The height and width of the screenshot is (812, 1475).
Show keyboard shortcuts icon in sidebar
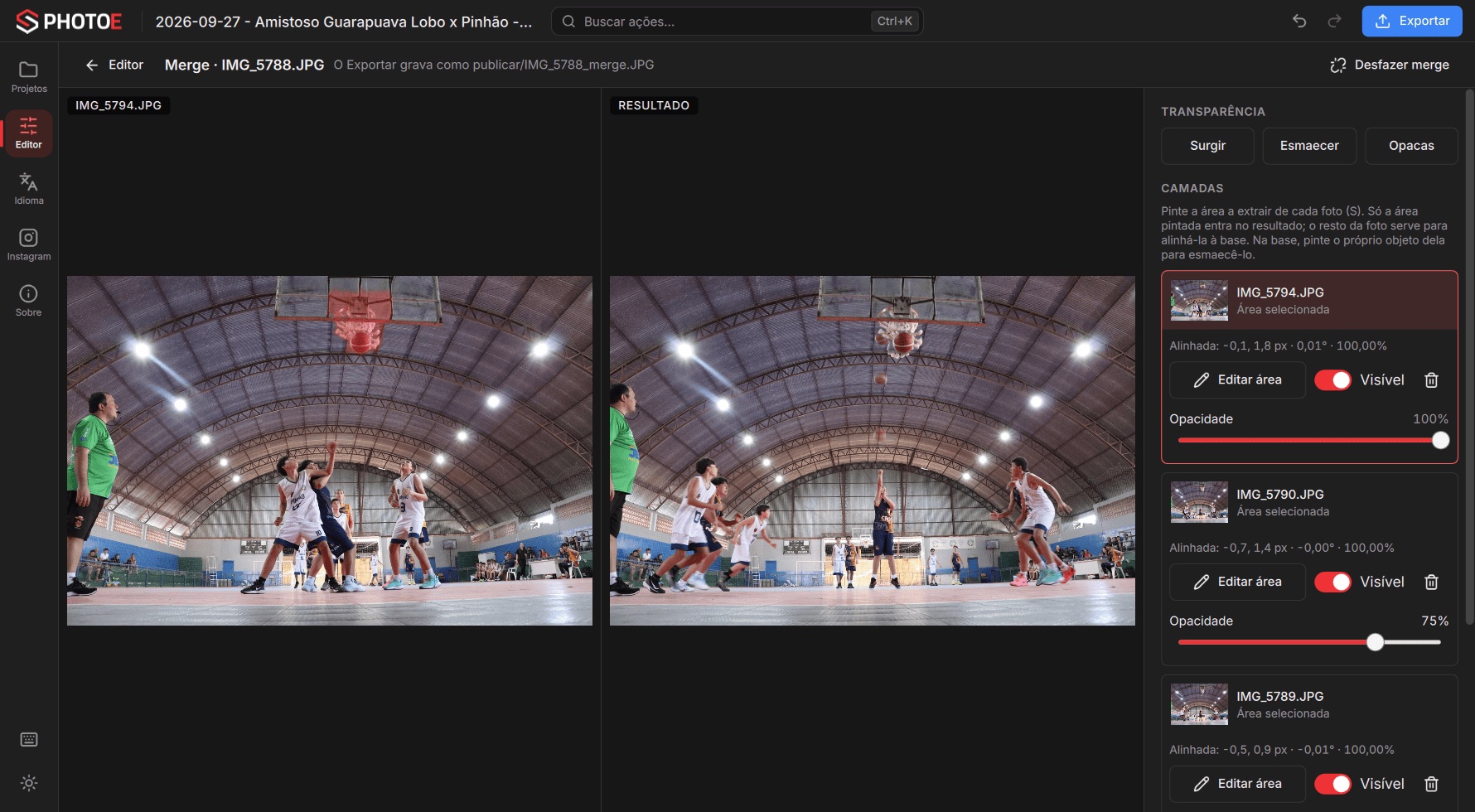click(x=29, y=740)
